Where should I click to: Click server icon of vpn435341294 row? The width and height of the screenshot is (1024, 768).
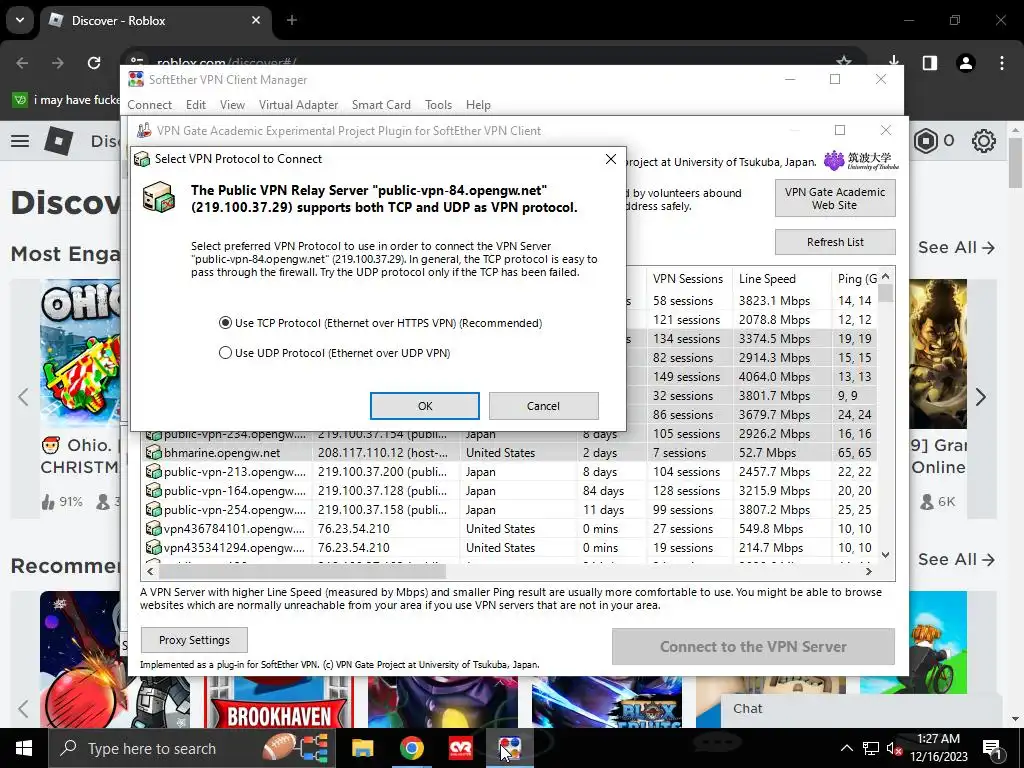(153, 547)
